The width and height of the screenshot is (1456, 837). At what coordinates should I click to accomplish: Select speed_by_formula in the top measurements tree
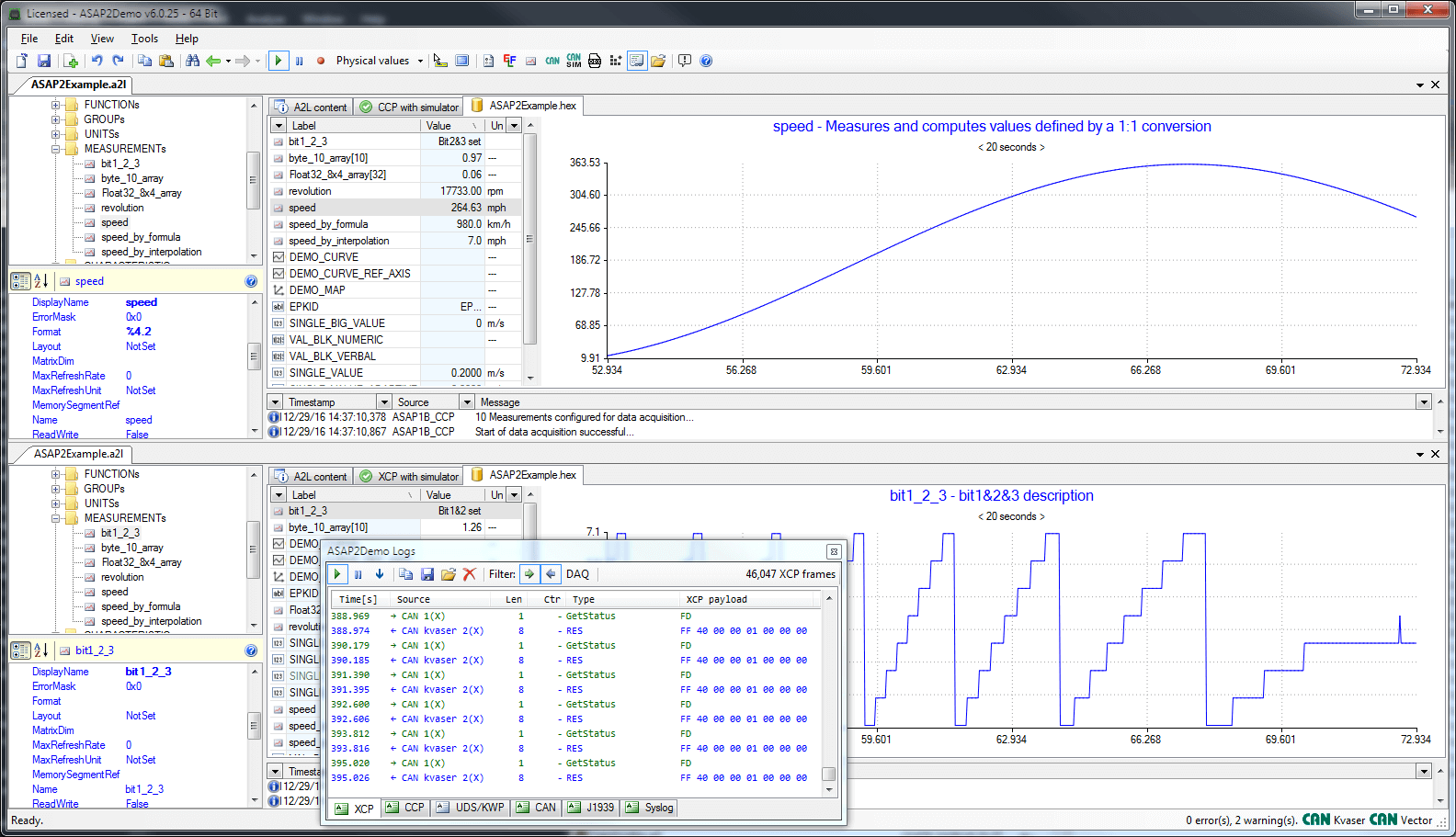140,237
